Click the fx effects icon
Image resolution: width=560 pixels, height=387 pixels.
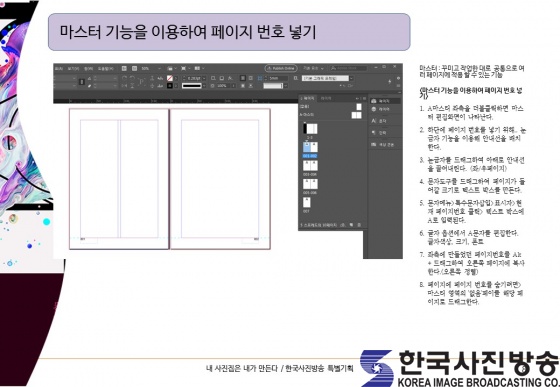coord(230,78)
